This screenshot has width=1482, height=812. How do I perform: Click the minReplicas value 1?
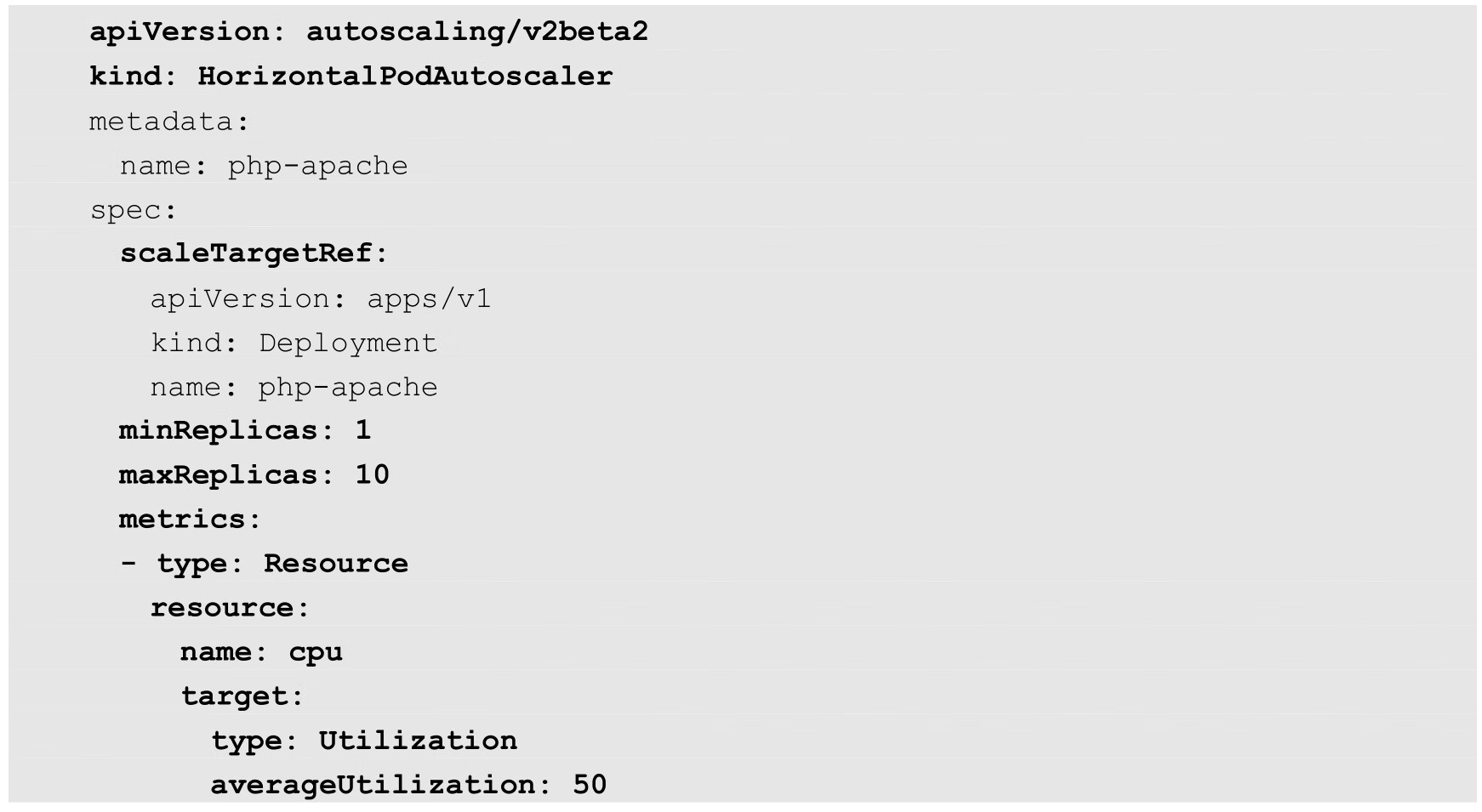pyautogui.click(x=363, y=430)
